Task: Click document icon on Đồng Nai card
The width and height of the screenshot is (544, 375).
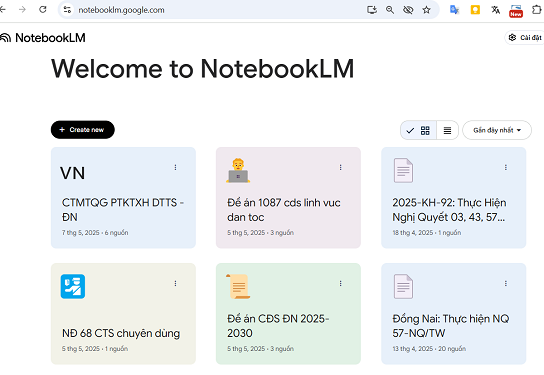Action: click(x=403, y=287)
